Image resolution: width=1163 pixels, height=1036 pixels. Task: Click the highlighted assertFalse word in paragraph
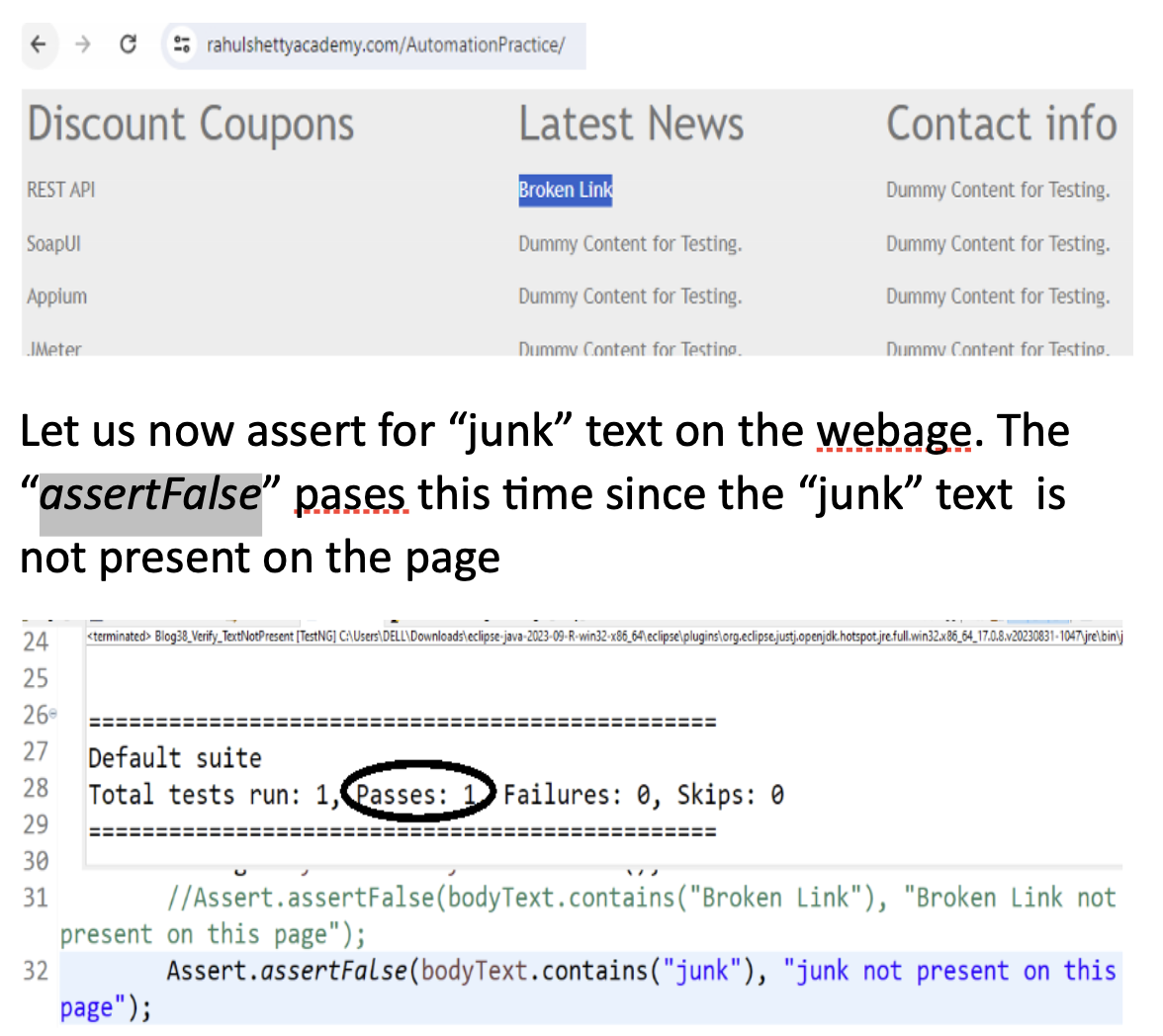click(150, 494)
